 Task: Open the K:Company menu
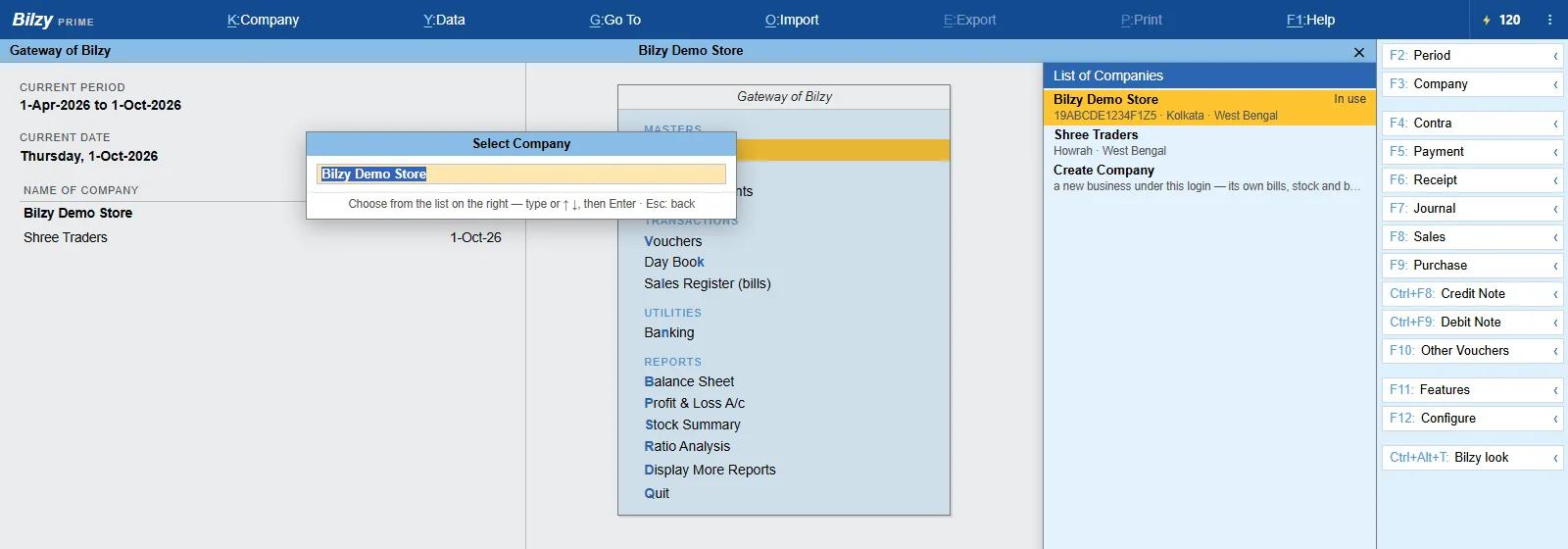263,20
